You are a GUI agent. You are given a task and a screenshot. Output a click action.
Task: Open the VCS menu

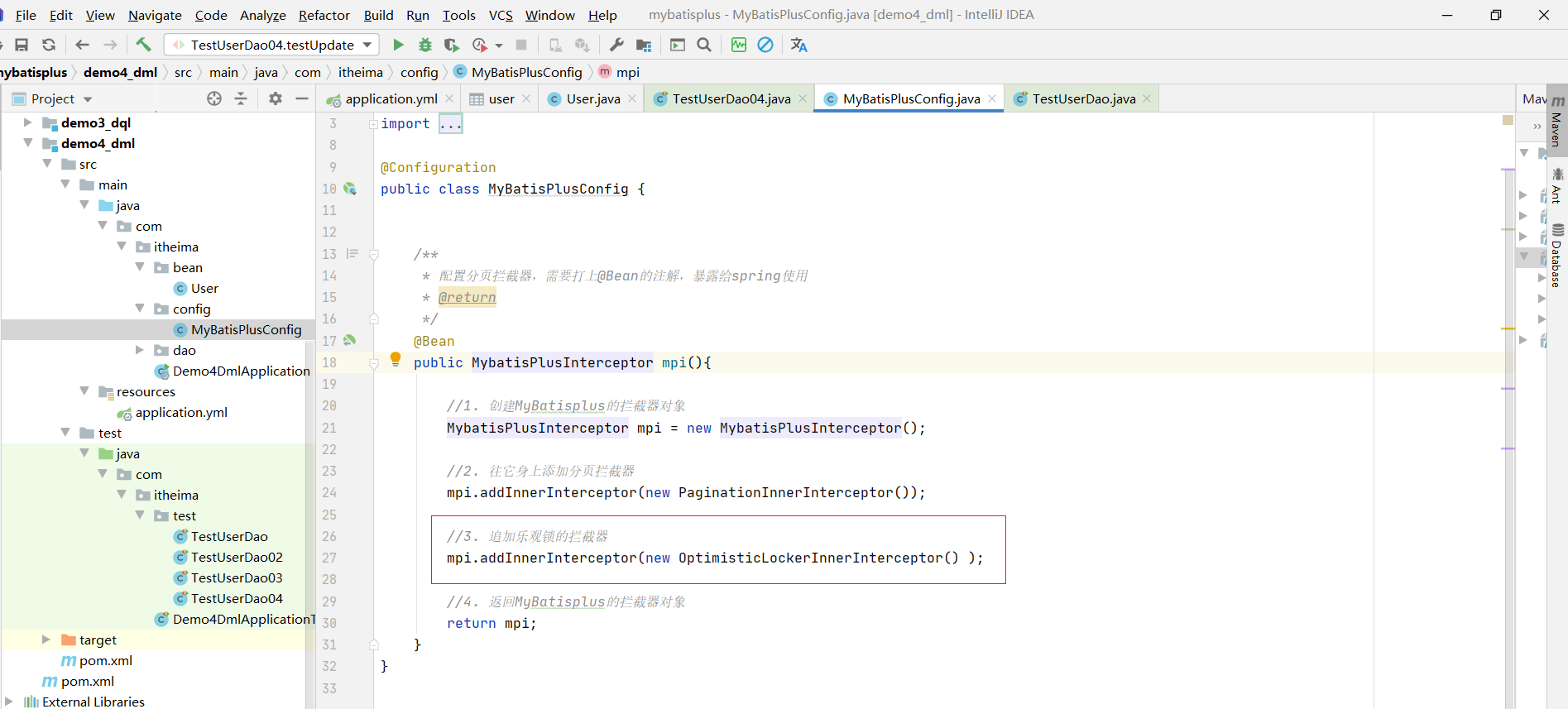pos(501,15)
